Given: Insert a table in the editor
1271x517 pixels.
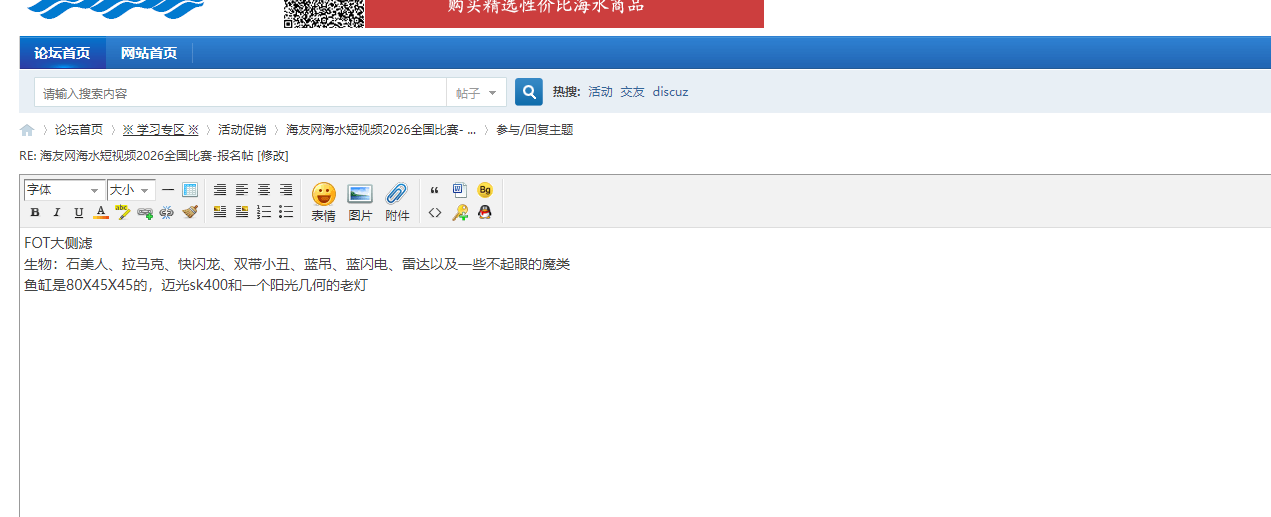Looking at the screenshot, I should (190, 189).
